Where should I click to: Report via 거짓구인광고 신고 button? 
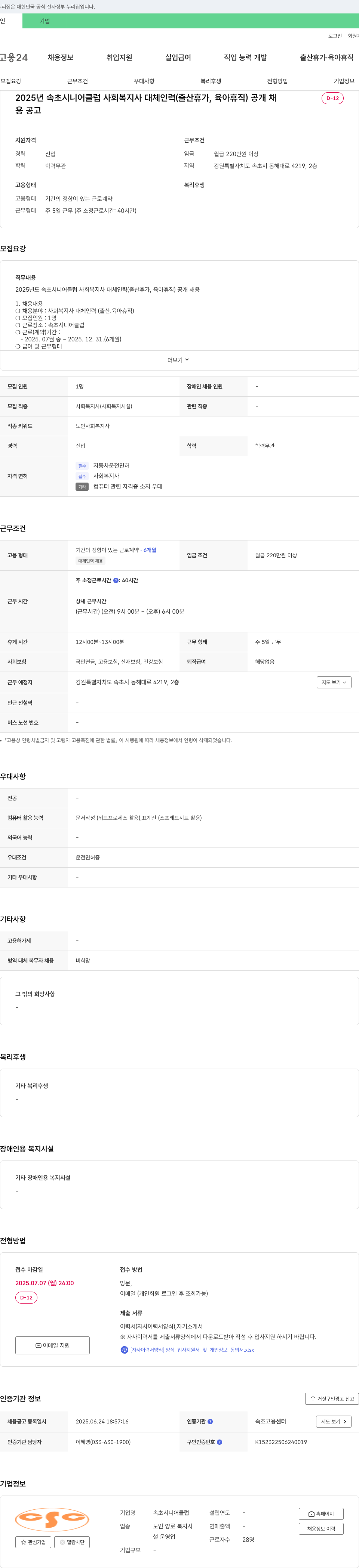332,1399
